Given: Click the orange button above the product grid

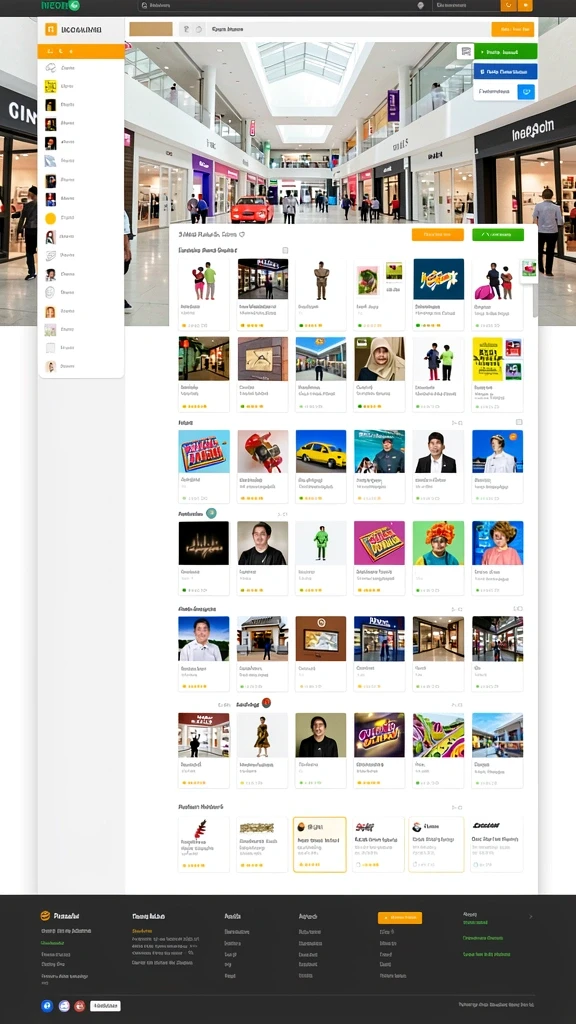Looking at the screenshot, I should (x=438, y=234).
